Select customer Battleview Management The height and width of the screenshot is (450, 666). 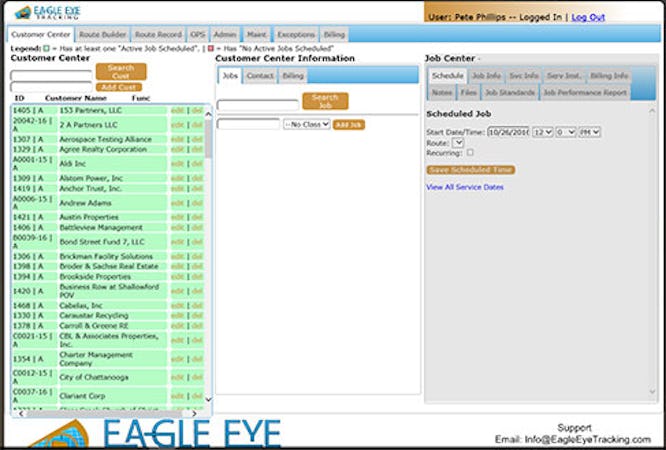(101, 227)
